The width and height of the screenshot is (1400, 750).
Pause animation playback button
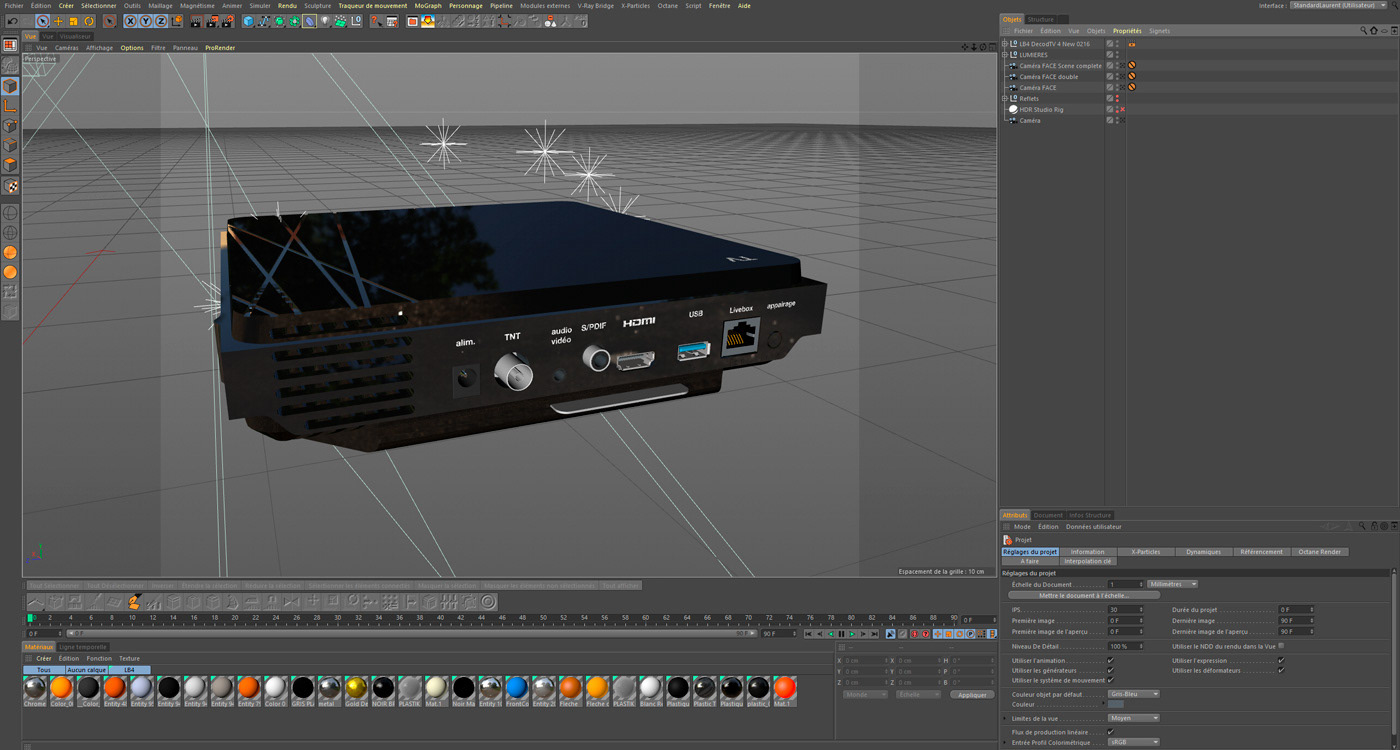pos(841,634)
